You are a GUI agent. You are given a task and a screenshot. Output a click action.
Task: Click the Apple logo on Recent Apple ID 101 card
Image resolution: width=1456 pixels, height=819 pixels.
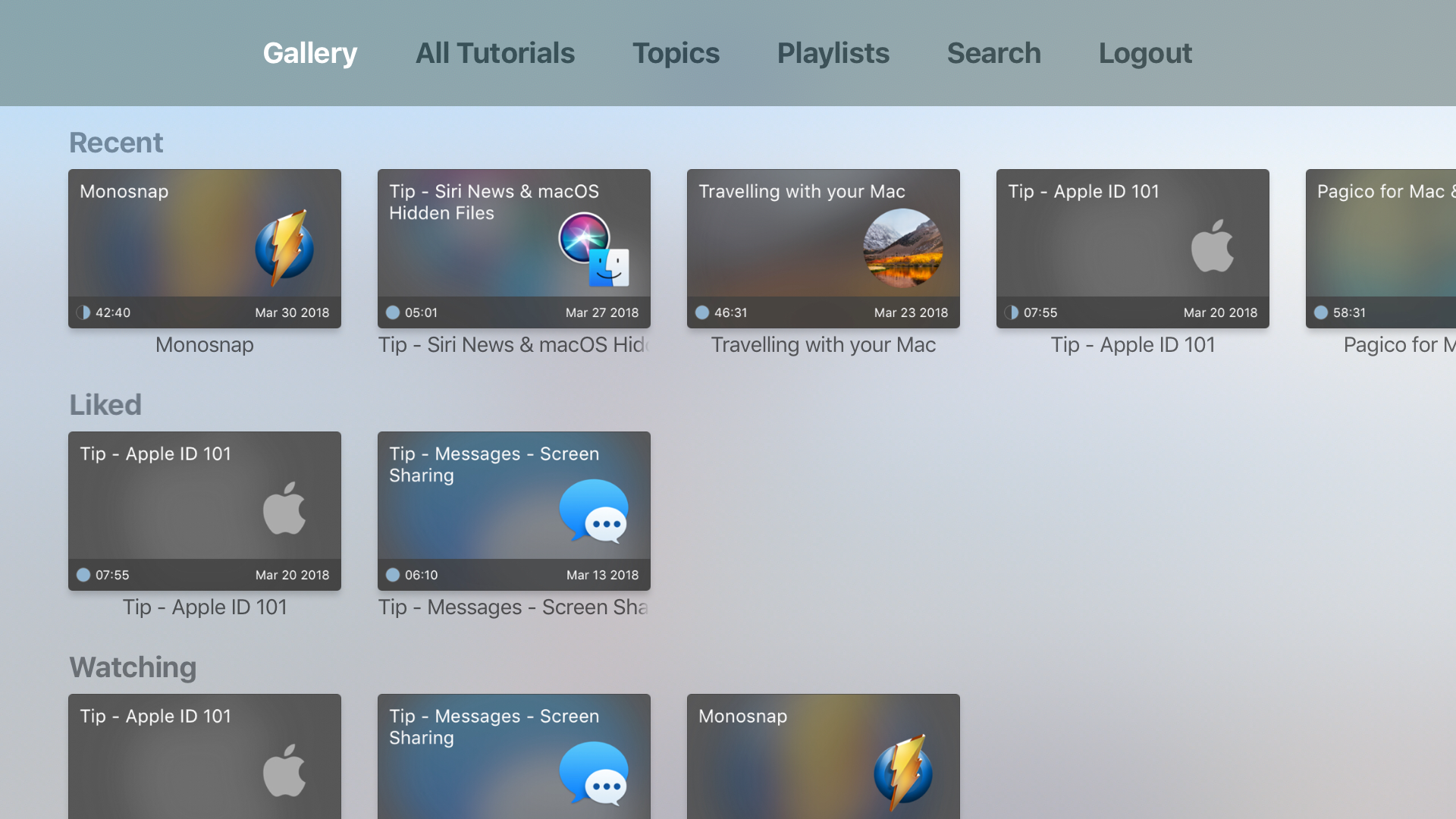[x=1213, y=246]
